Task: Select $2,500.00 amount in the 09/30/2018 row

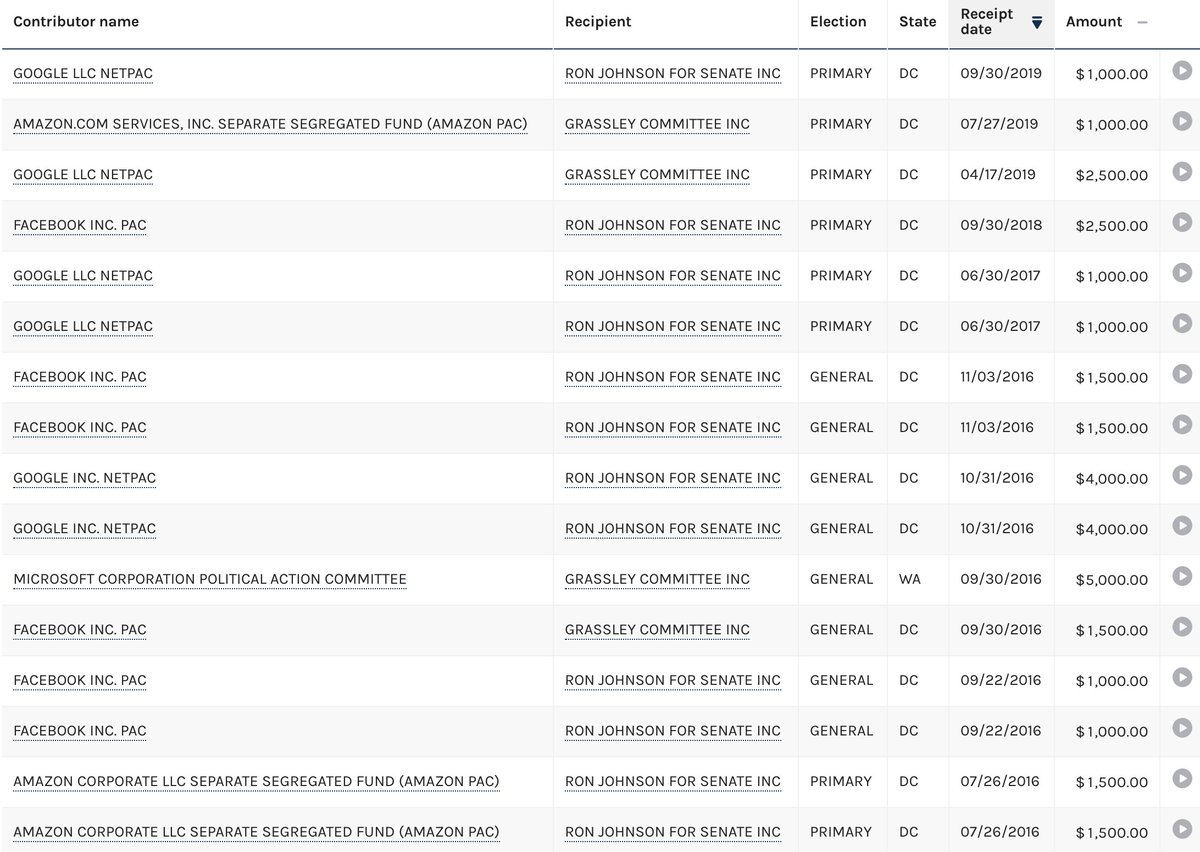Action: coord(1111,226)
